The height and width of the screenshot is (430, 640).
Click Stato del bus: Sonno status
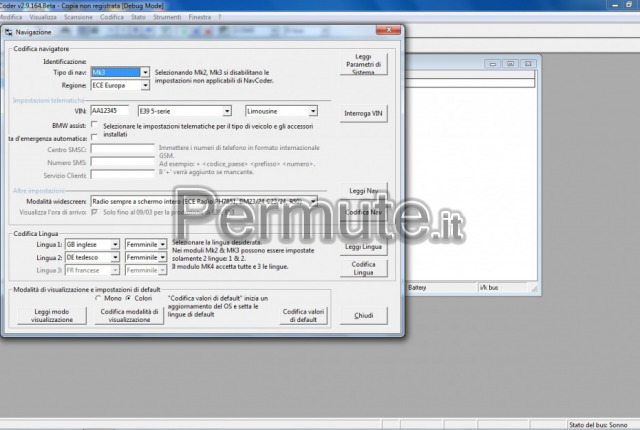click(598, 425)
